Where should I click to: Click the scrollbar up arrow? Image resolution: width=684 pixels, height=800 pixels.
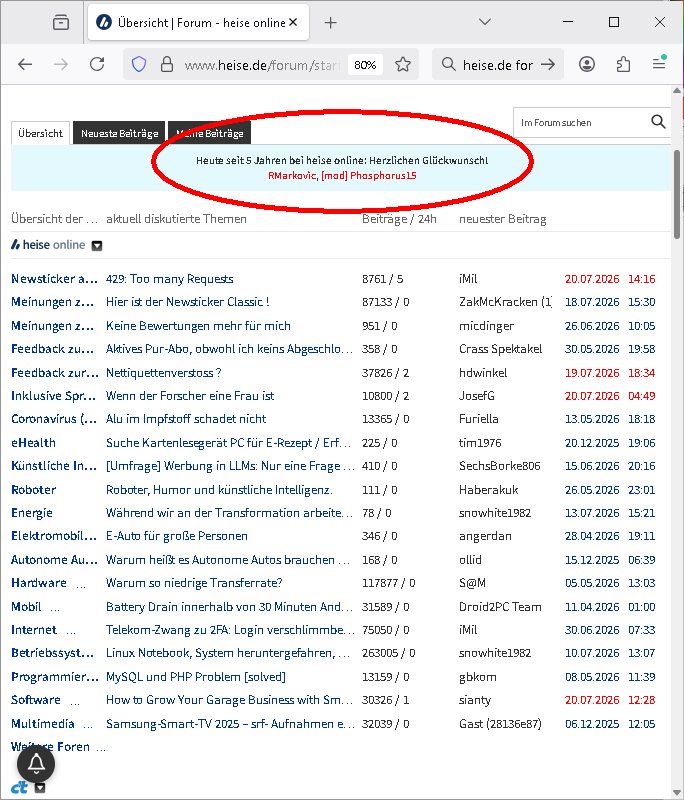pos(677,91)
